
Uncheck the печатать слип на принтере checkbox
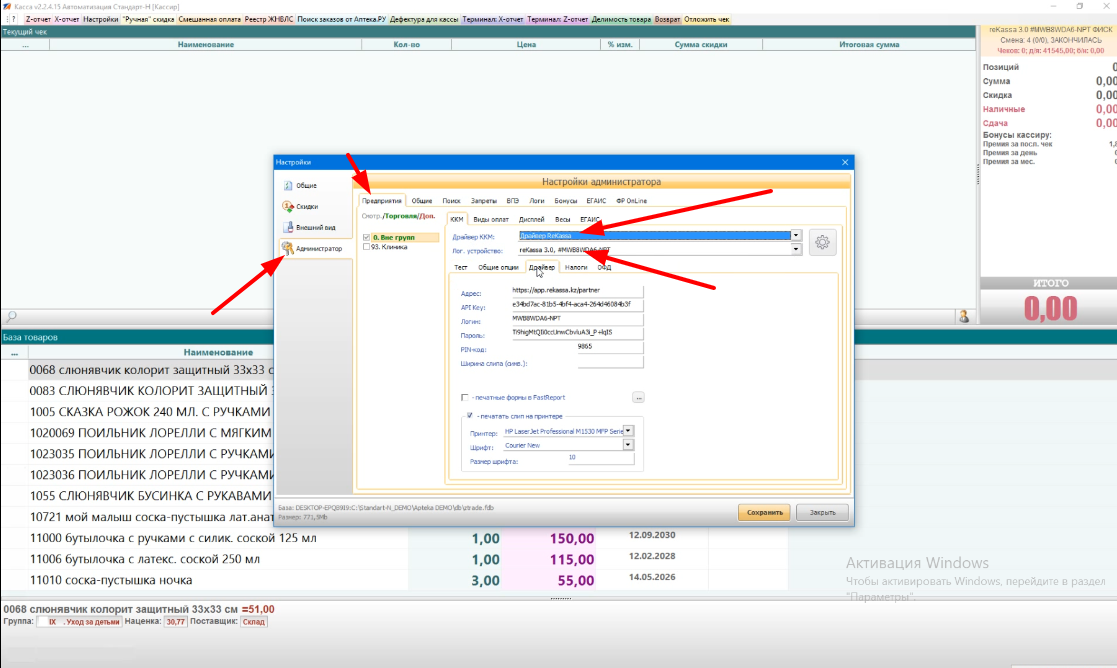coord(470,416)
